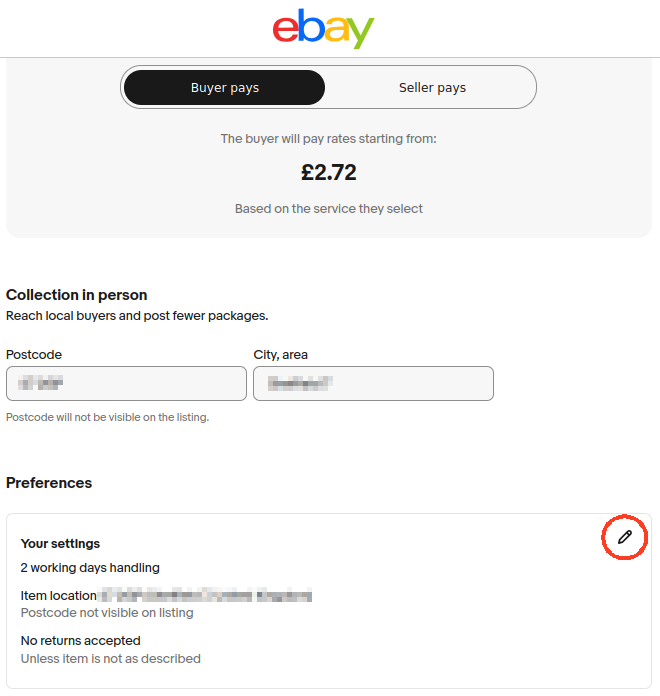Switch to Seller pays option
Viewport: 660px width, 696px height.
coord(432,87)
